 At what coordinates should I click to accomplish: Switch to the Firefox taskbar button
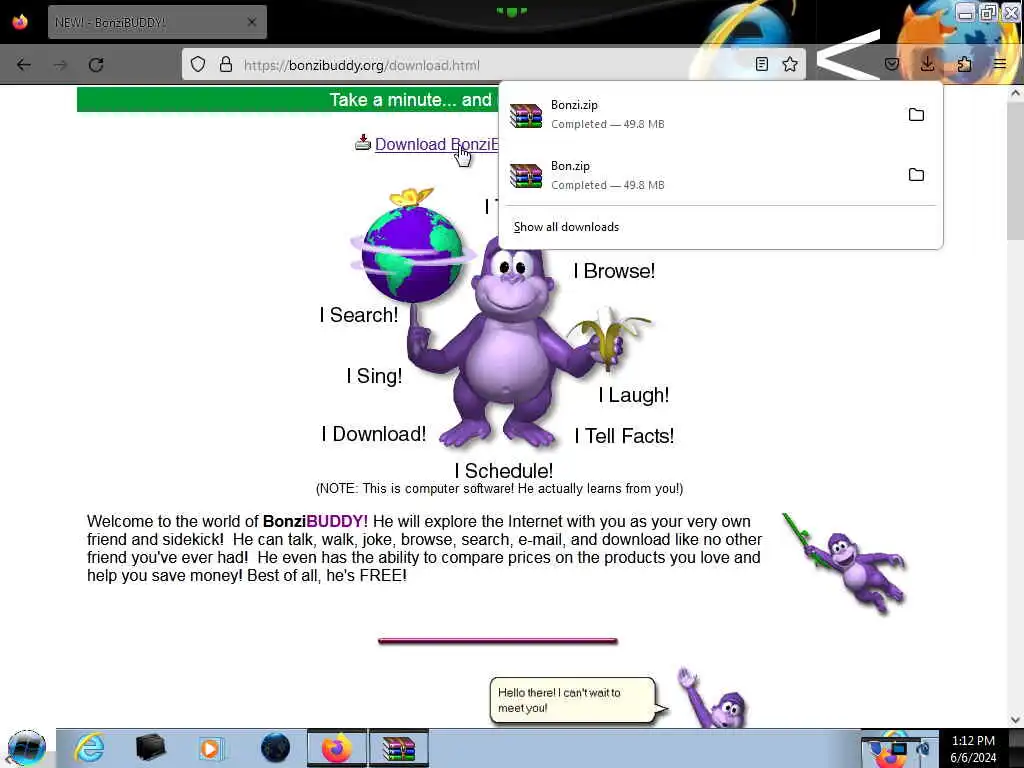click(x=336, y=748)
